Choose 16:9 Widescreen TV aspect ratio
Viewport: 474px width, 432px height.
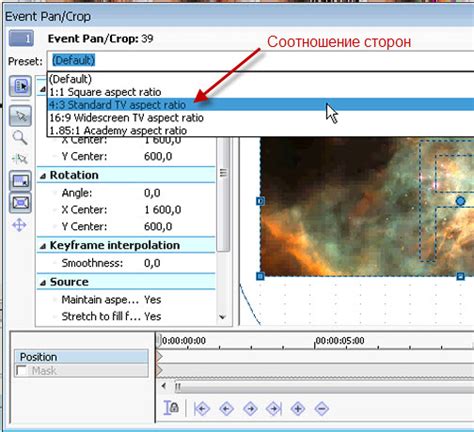point(260,118)
